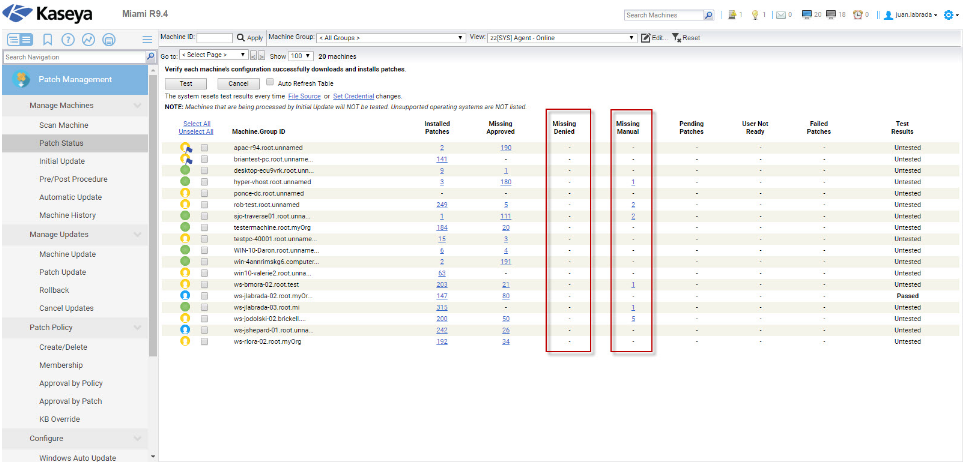
Task: Click the blue monitor icon showing 20
Action: tap(807, 15)
